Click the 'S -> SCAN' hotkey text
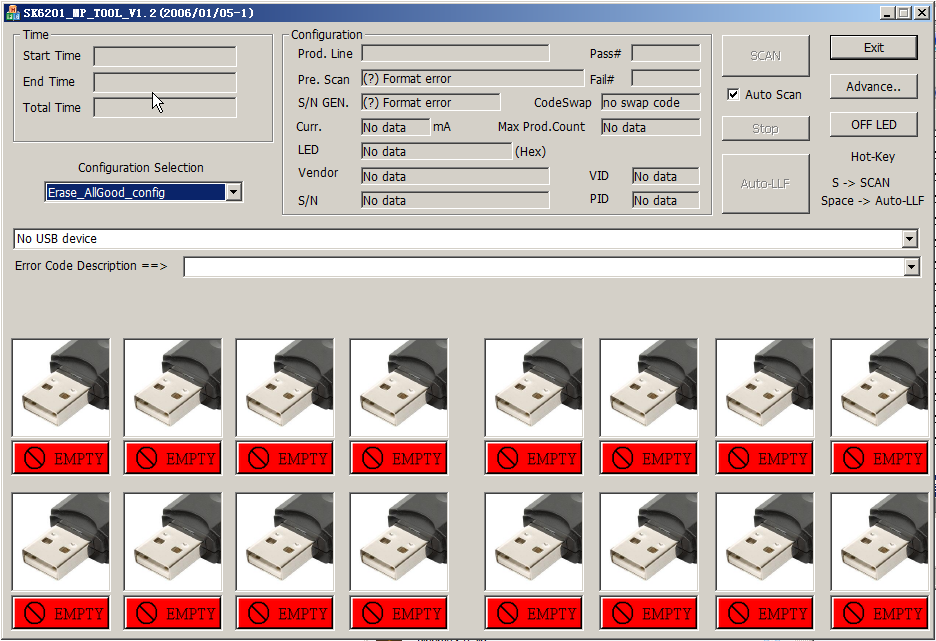Viewport: 936px width, 641px height. (x=861, y=183)
